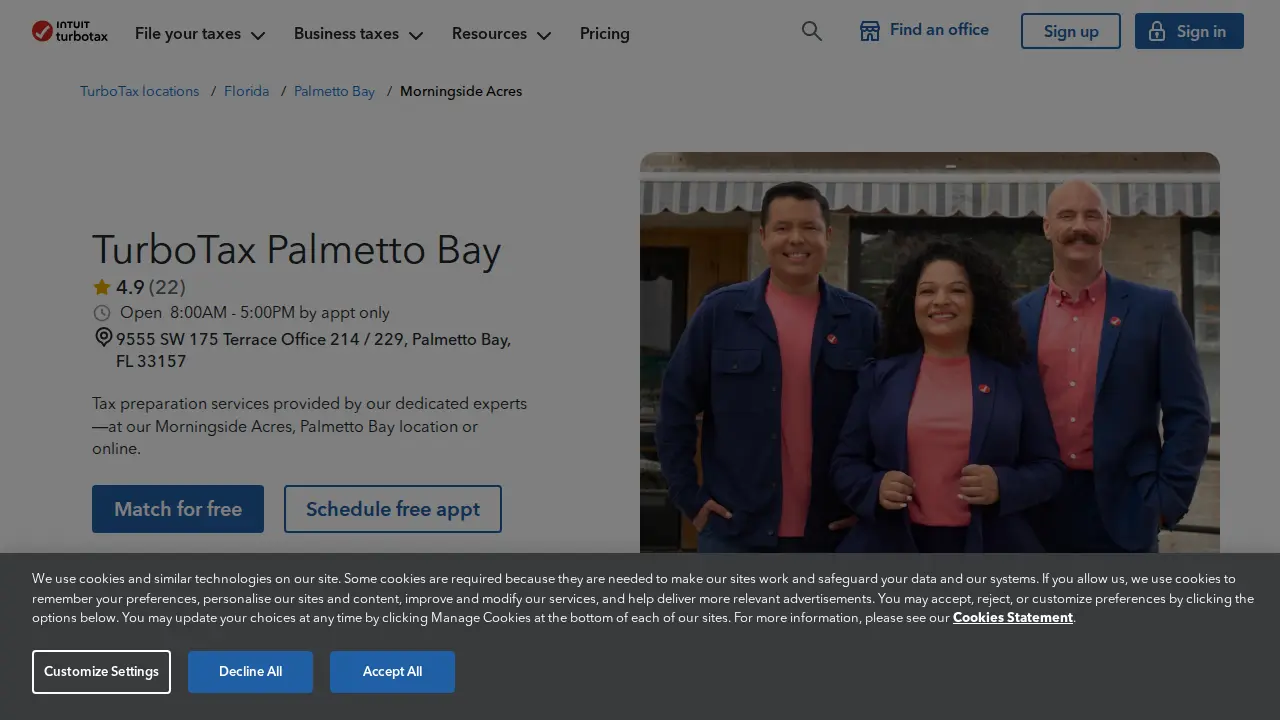Click the opening hours text

255,313
